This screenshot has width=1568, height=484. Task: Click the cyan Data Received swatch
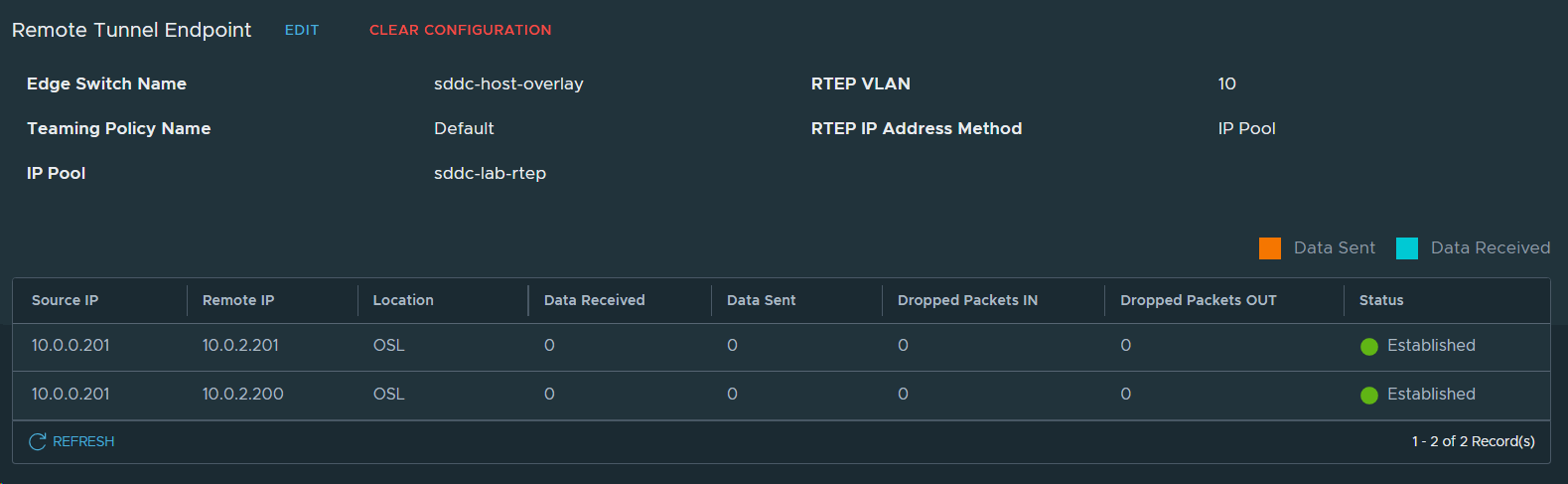(1406, 248)
